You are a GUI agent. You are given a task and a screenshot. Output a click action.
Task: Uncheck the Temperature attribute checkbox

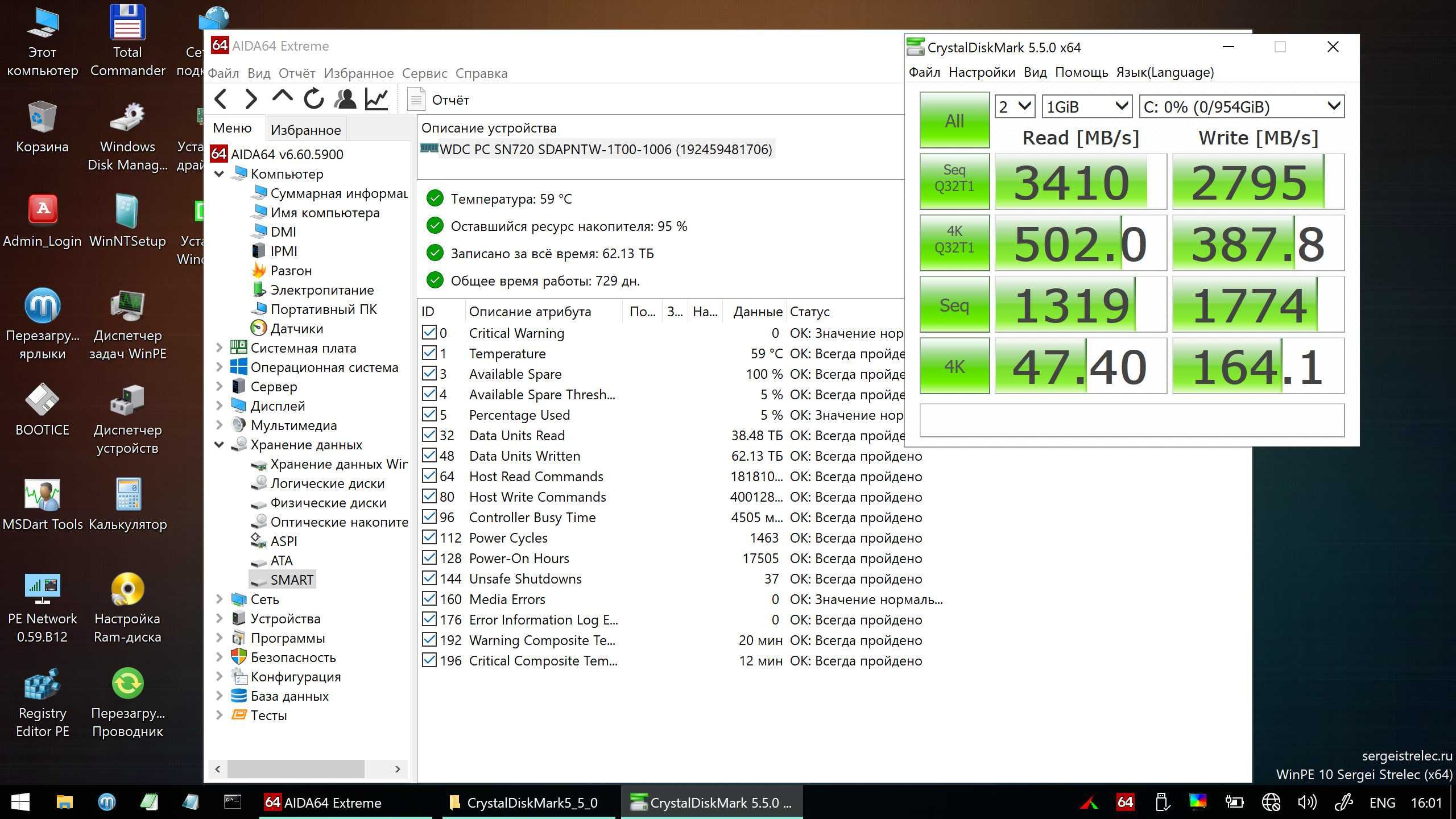pyautogui.click(x=429, y=353)
